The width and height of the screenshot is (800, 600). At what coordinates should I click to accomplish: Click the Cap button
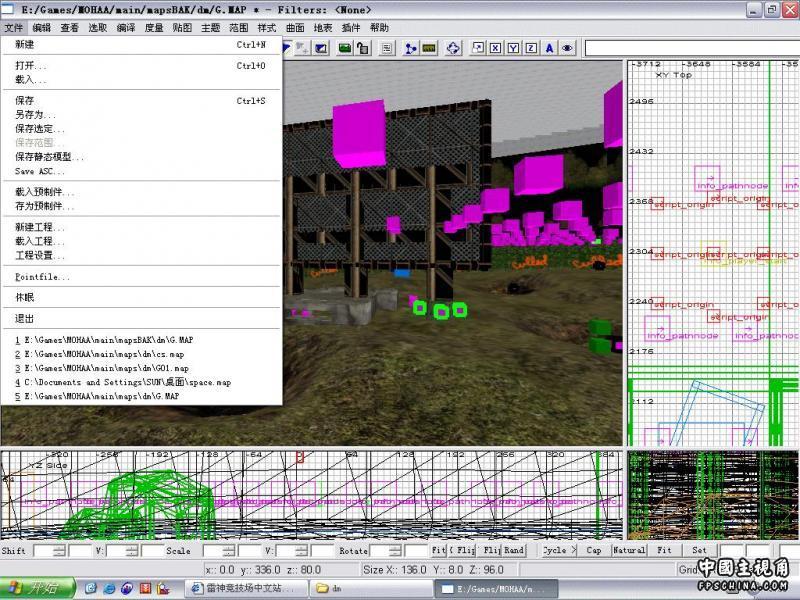point(594,551)
